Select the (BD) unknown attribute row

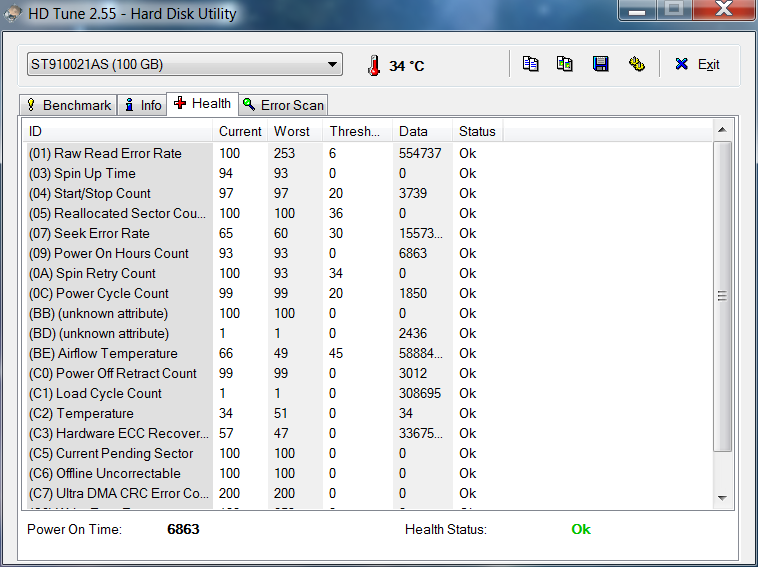tap(367, 334)
